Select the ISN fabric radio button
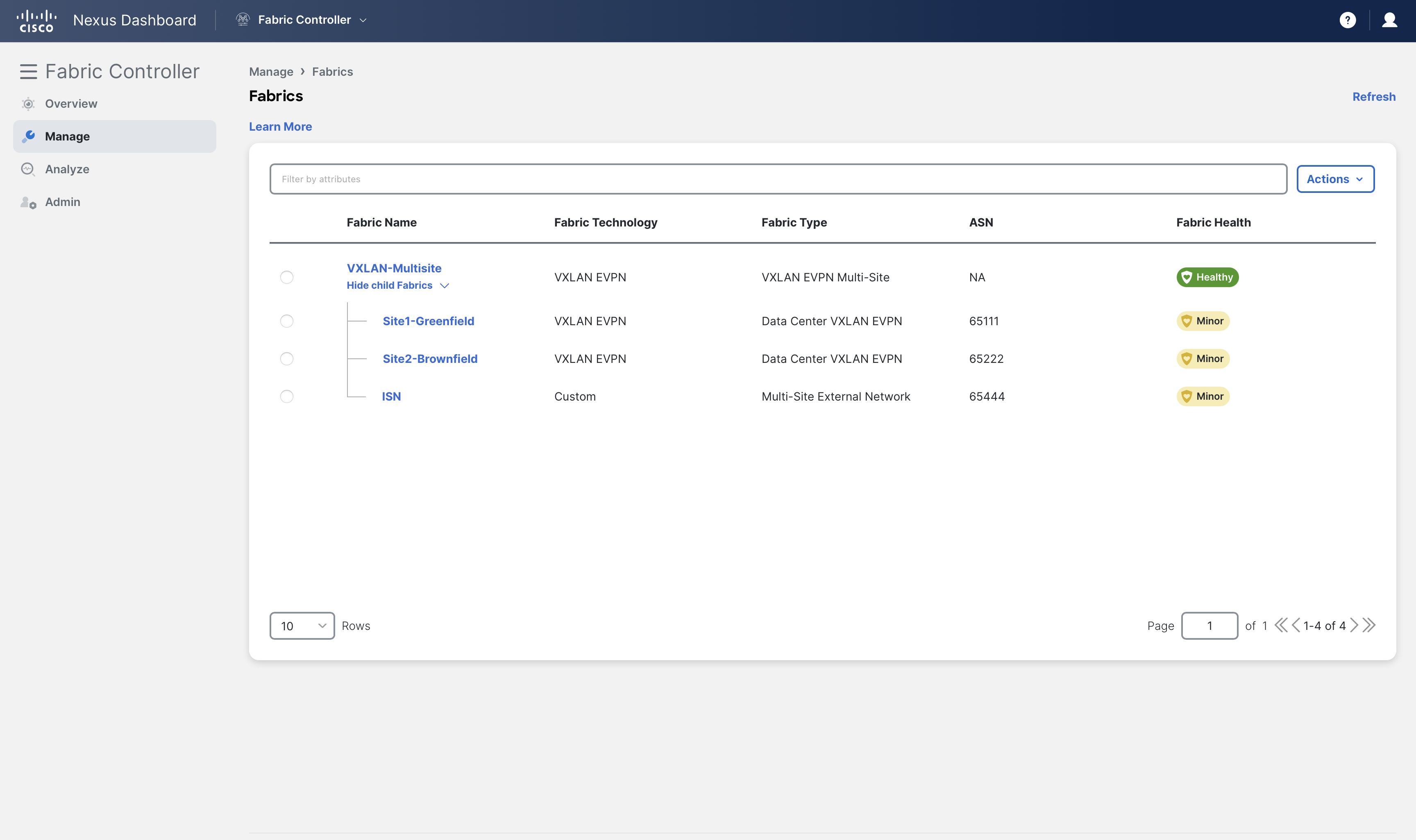The height and width of the screenshot is (840, 1416). click(287, 396)
